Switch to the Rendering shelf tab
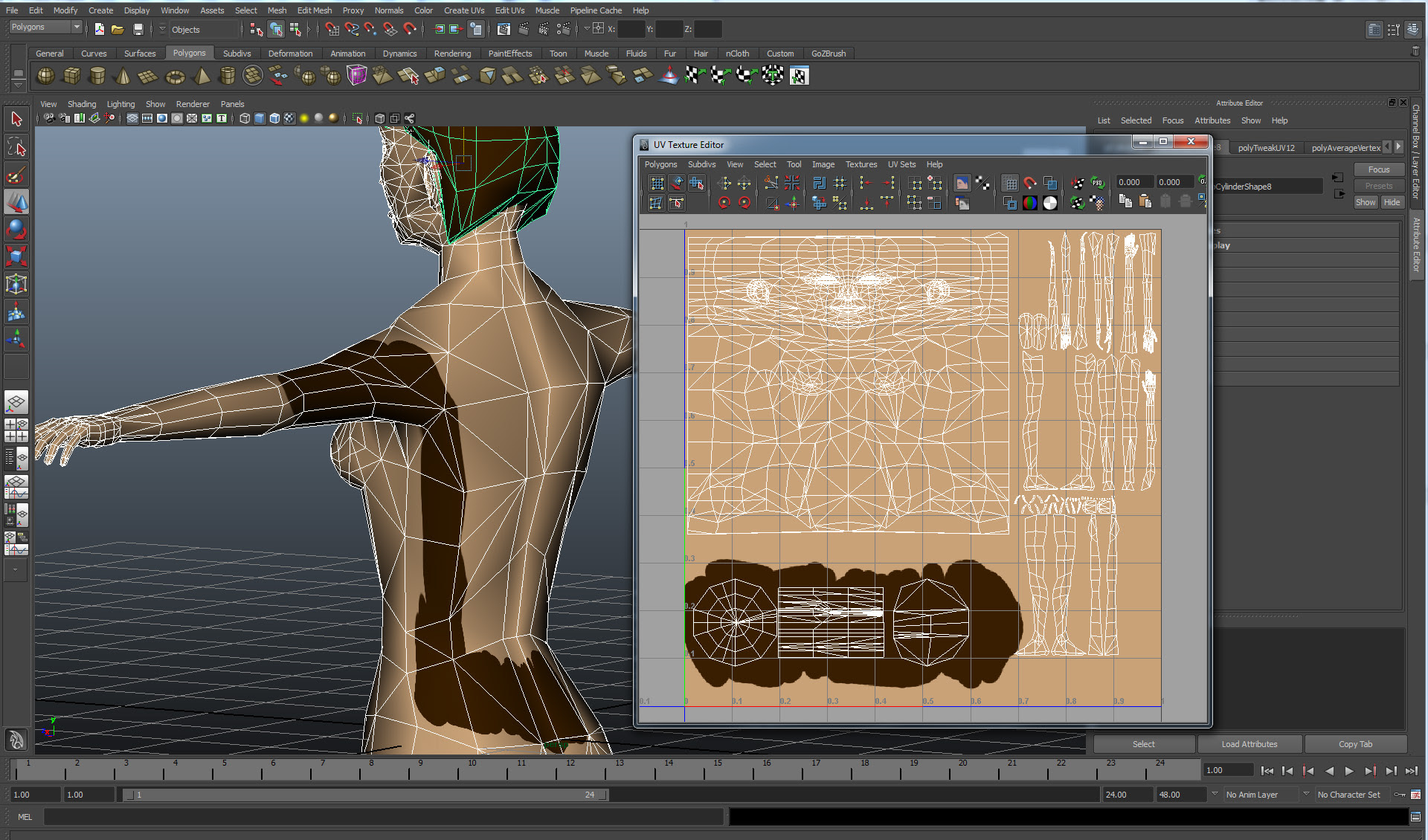Viewport: 1428px width, 840px height. [x=452, y=54]
